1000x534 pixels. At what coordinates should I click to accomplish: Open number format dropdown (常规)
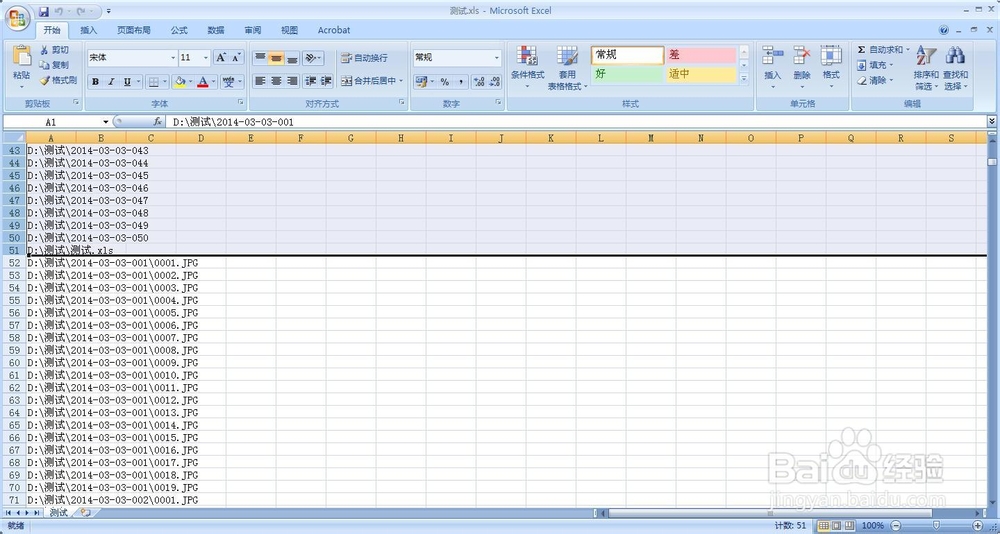(497, 57)
